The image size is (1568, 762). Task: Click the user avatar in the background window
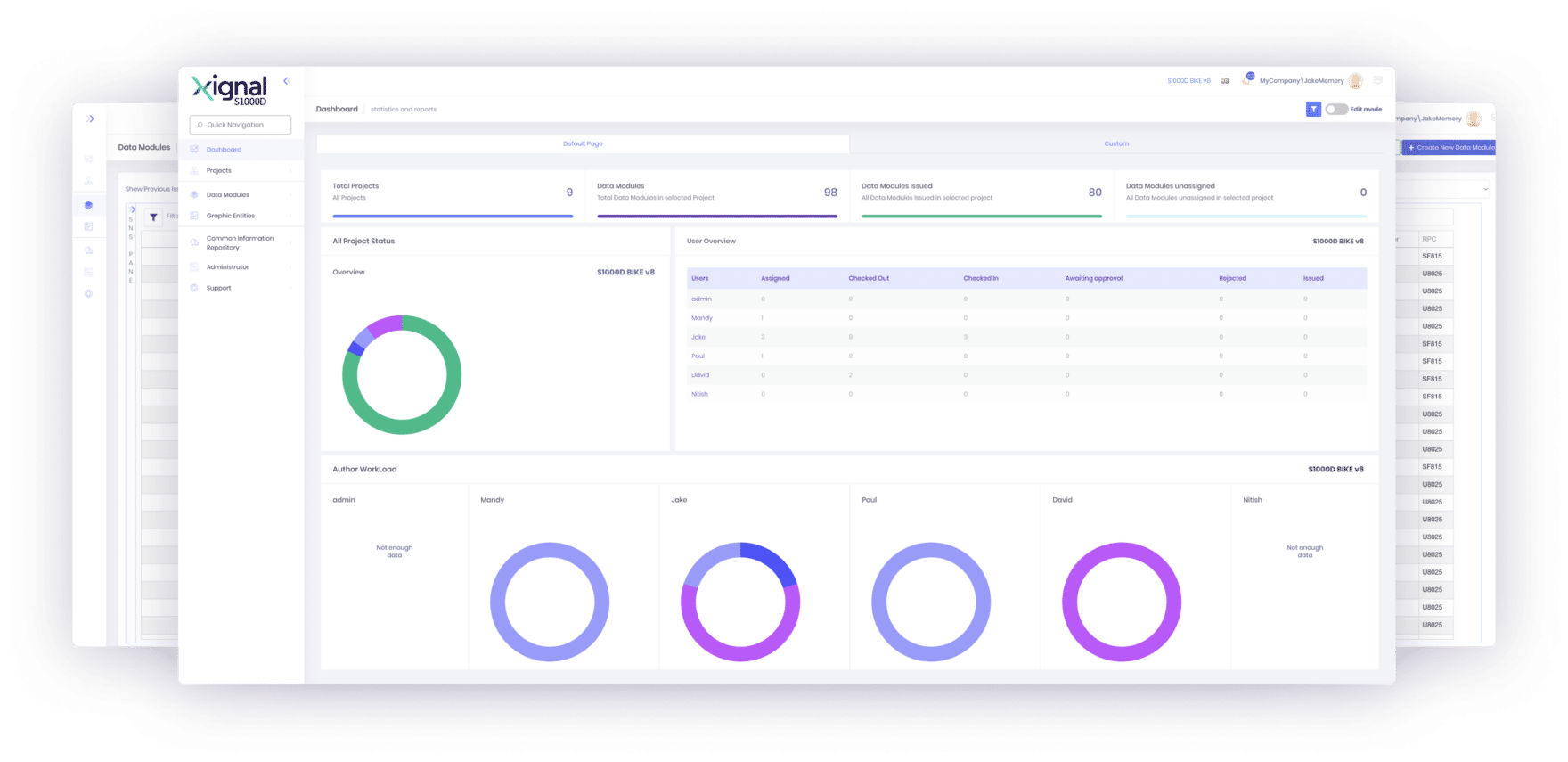pyautogui.click(x=1473, y=119)
